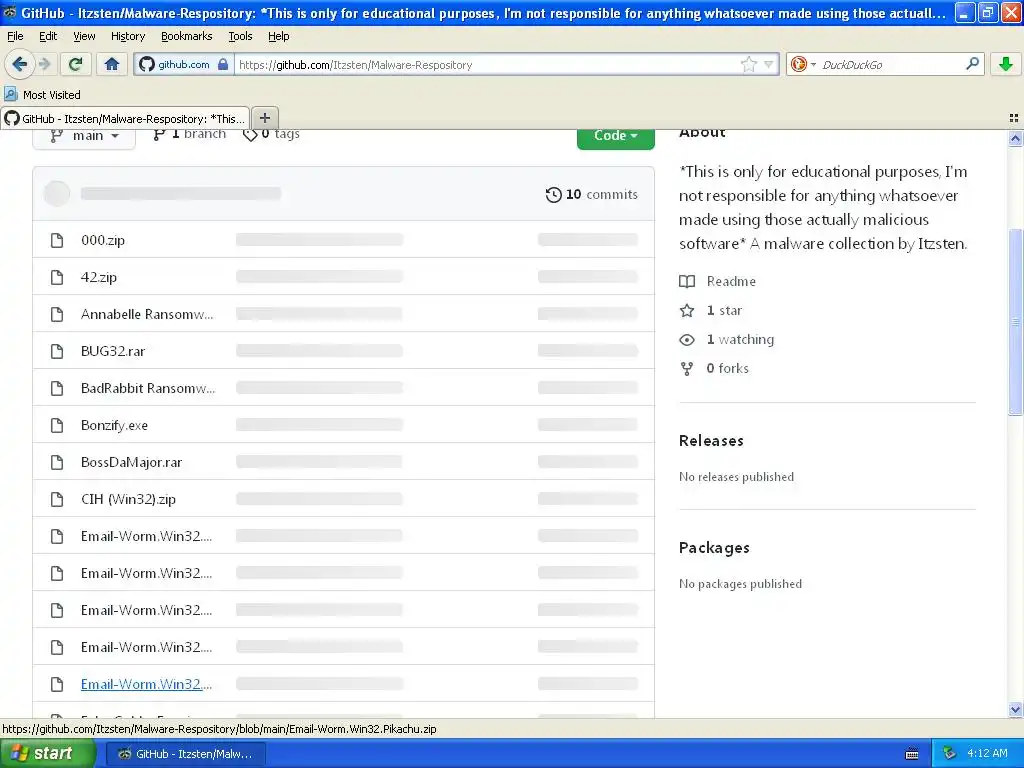Image resolution: width=1024 pixels, height=768 pixels.
Task: Open the Packages section heading
Action: pyautogui.click(x=714, y=548)
